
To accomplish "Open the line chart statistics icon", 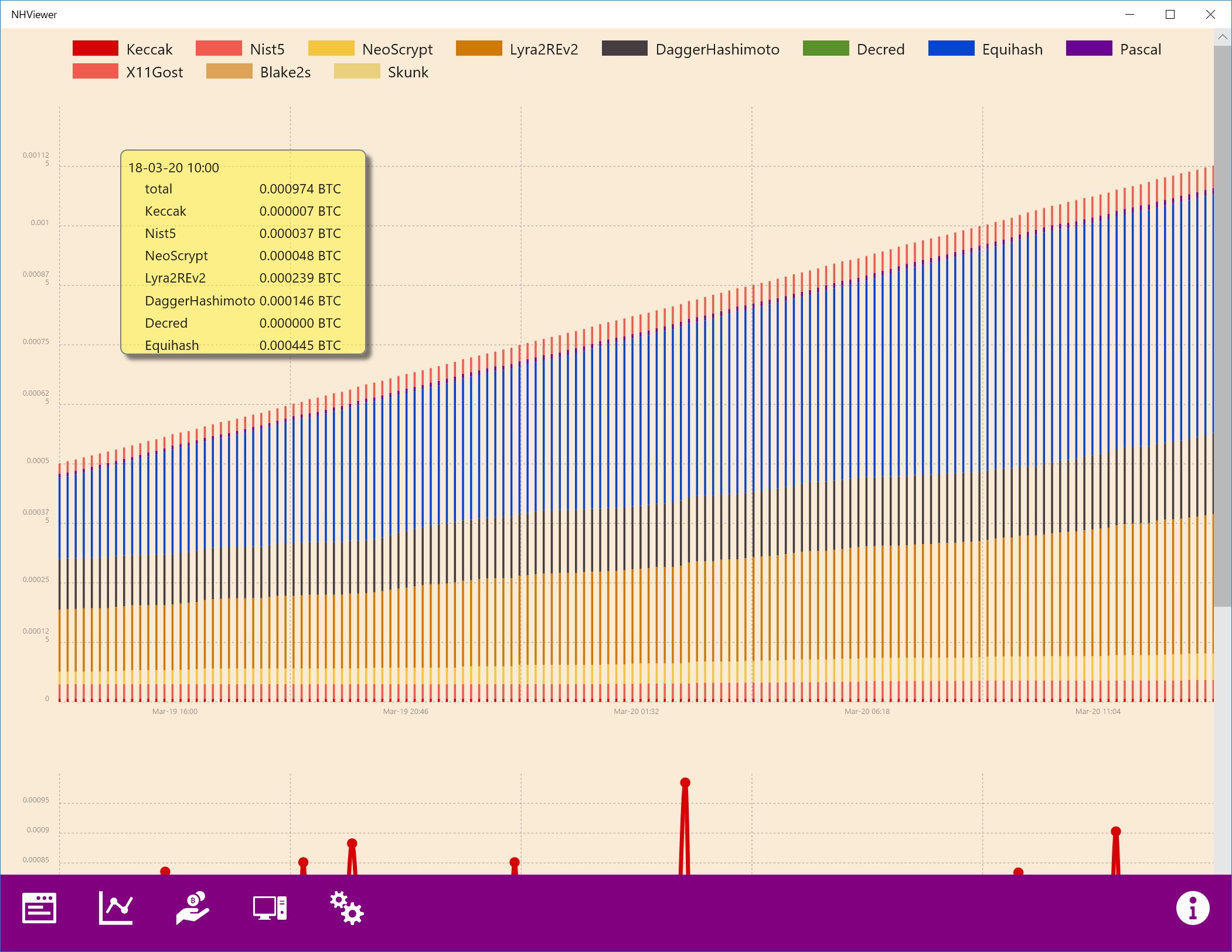I will click(116, 908).
